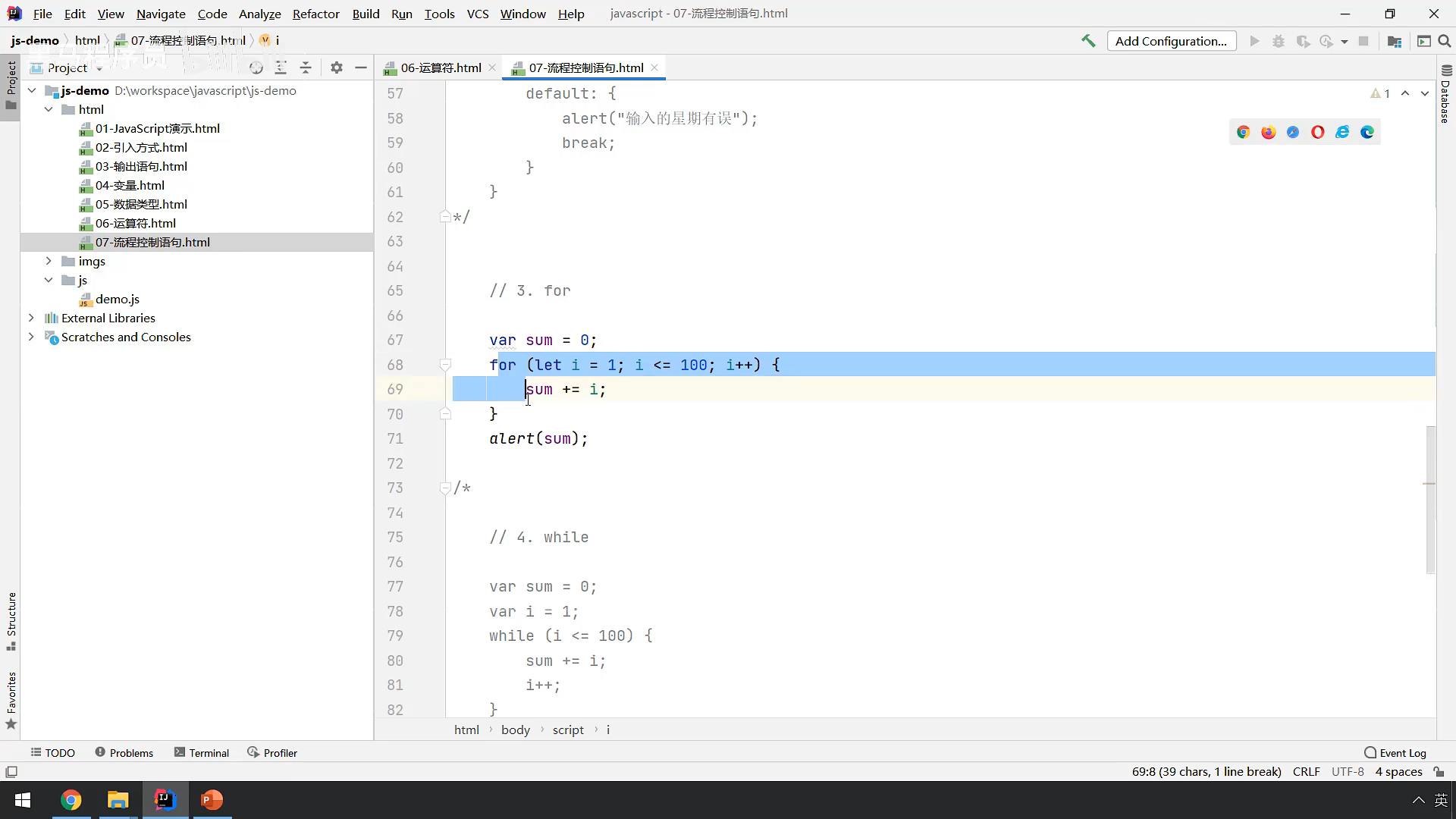1456x819 pixels.
Task: Expand External Libraries node
Action: click(31, 318)
